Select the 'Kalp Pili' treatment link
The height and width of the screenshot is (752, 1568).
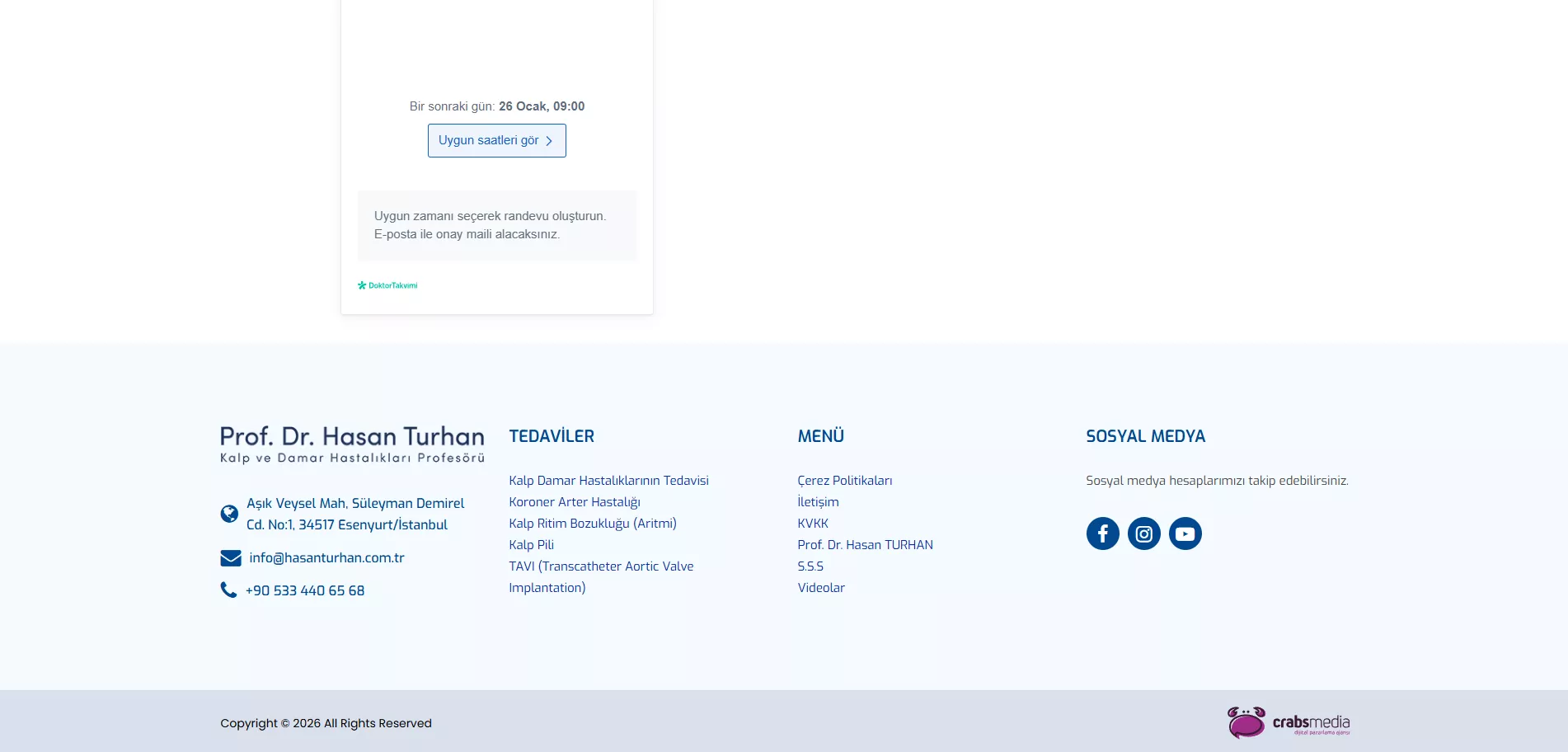(x=532, y=545)
